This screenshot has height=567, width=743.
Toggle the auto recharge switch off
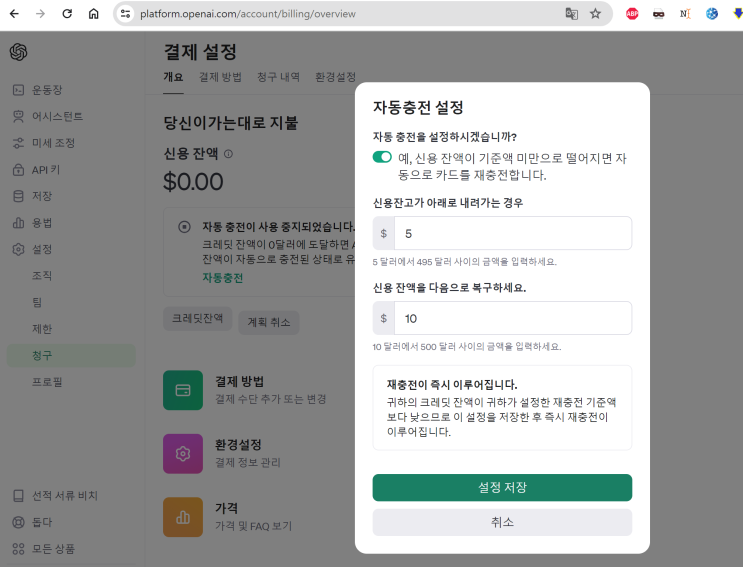[382, 157]
